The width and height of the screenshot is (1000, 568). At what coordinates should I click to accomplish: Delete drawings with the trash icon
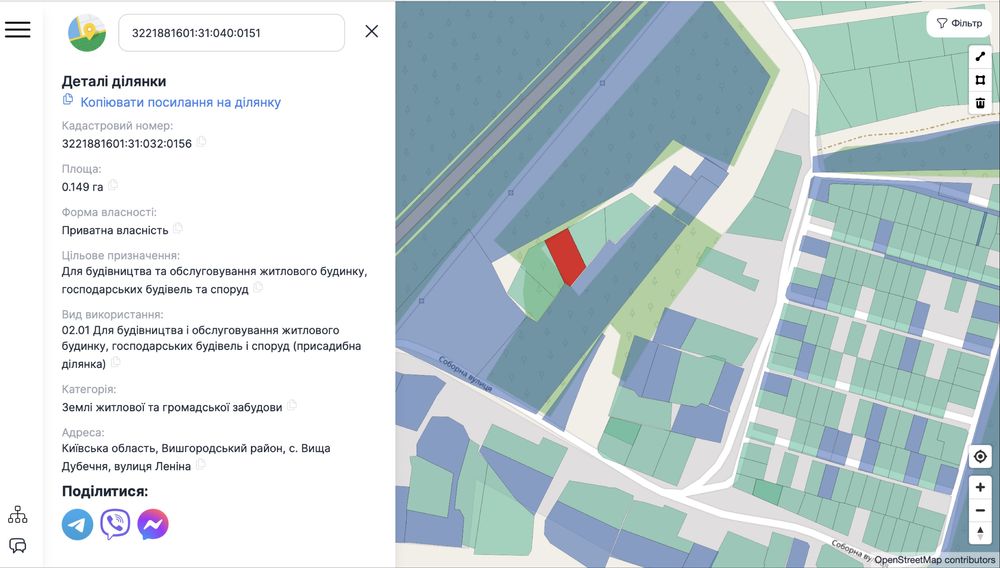point(980,103)
